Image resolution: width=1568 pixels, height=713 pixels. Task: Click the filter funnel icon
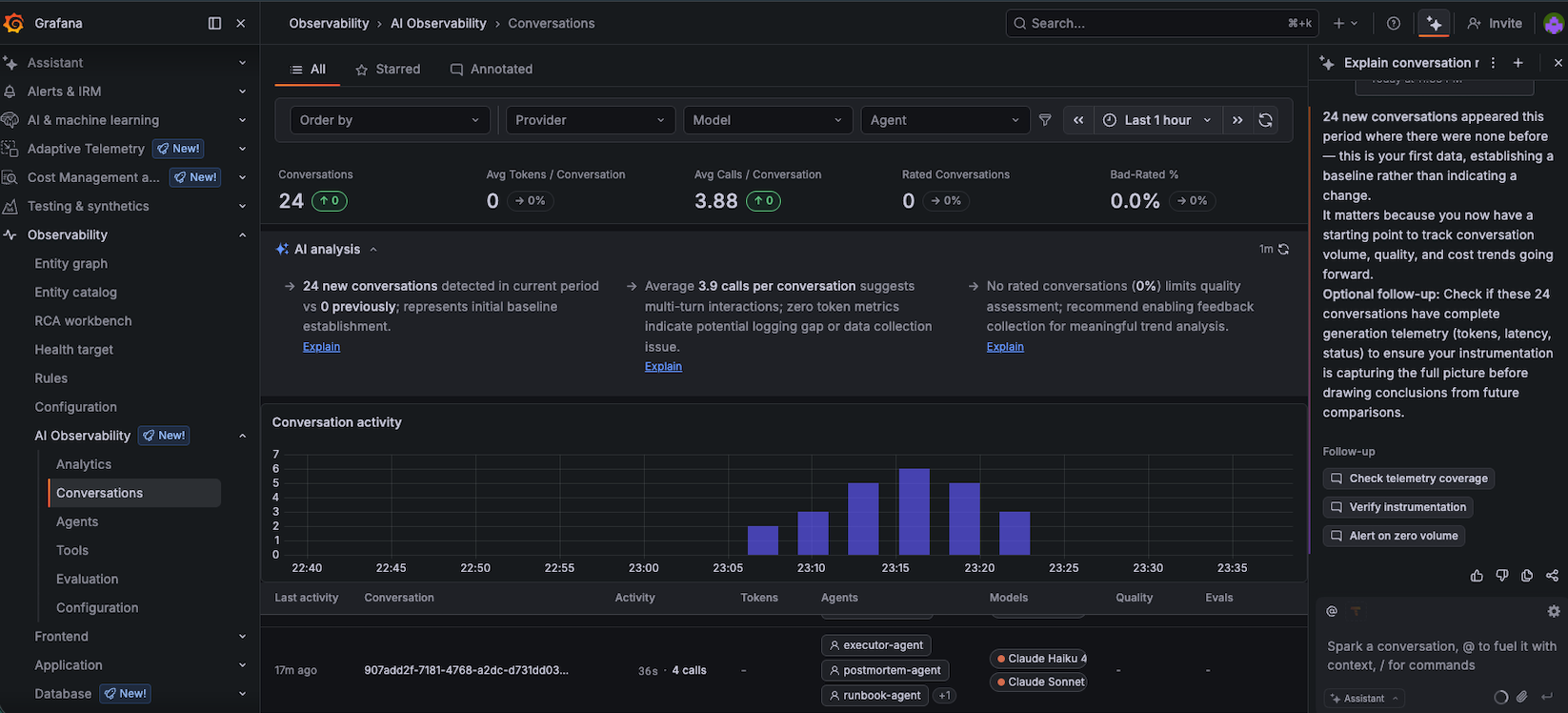click(1045, 120)
